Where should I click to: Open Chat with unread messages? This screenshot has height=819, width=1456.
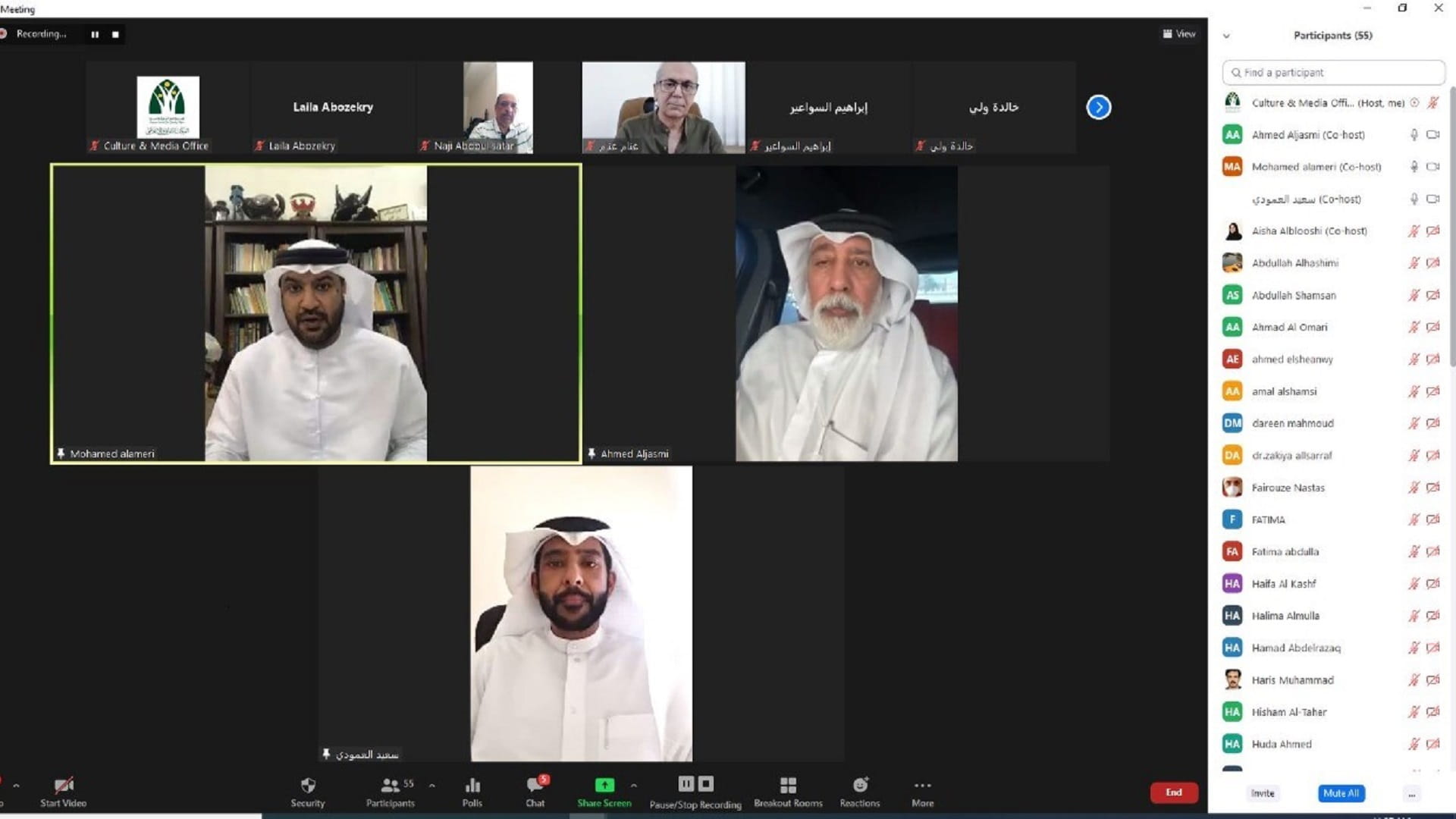[535, 791]
